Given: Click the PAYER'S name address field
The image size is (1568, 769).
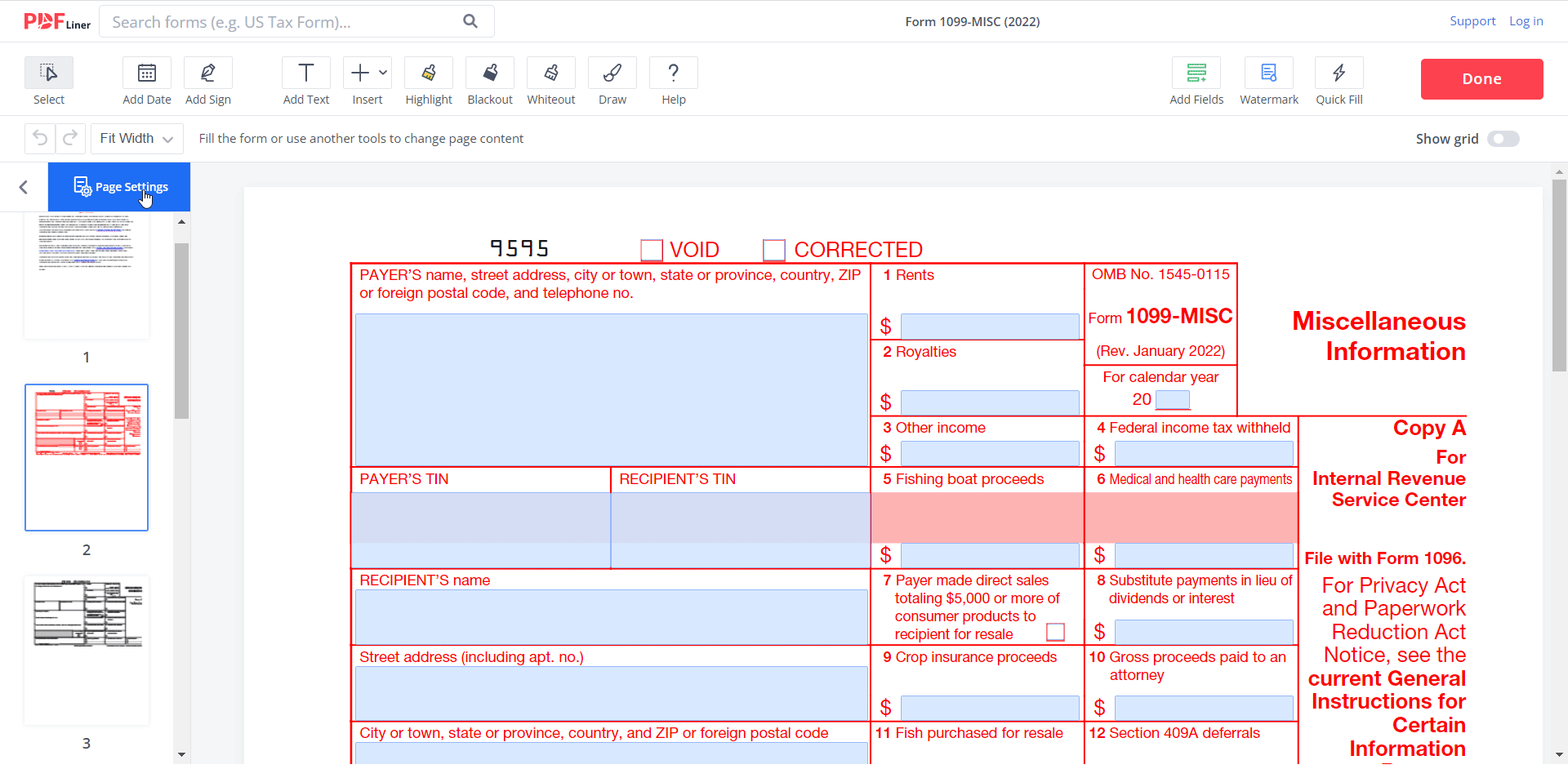Looking at the screenshot, I should (612, 389).
